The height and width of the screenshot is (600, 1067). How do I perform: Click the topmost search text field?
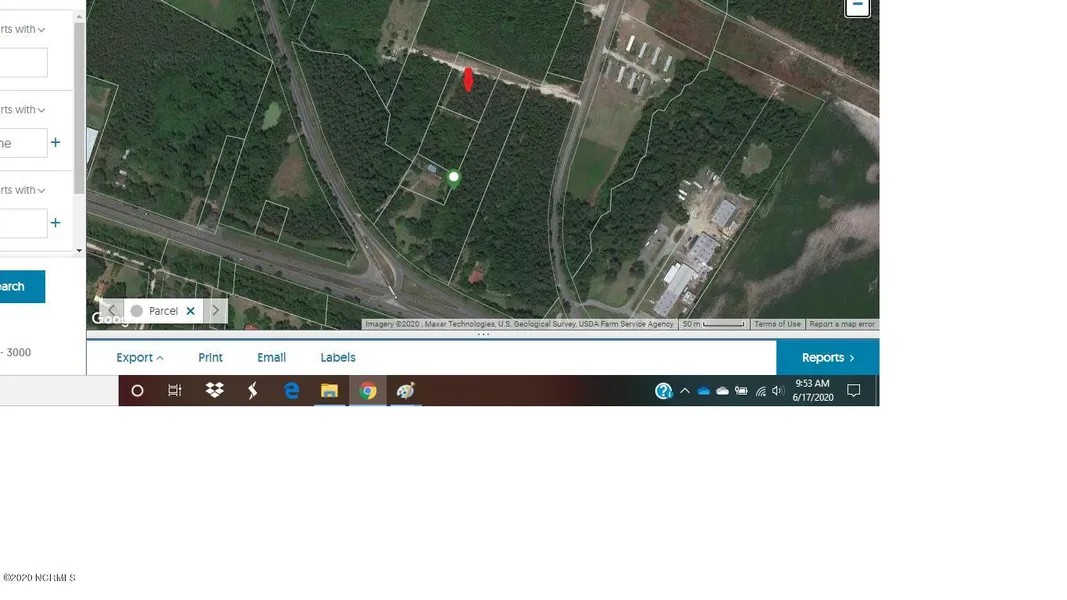point(22,63)
